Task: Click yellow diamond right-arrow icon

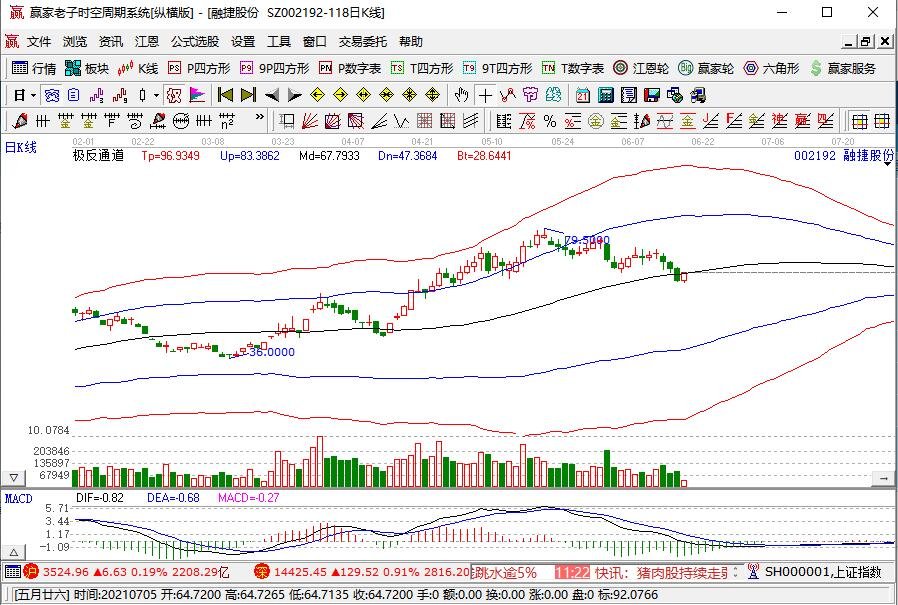Action: pyautogui.click(x=340, y=95)
